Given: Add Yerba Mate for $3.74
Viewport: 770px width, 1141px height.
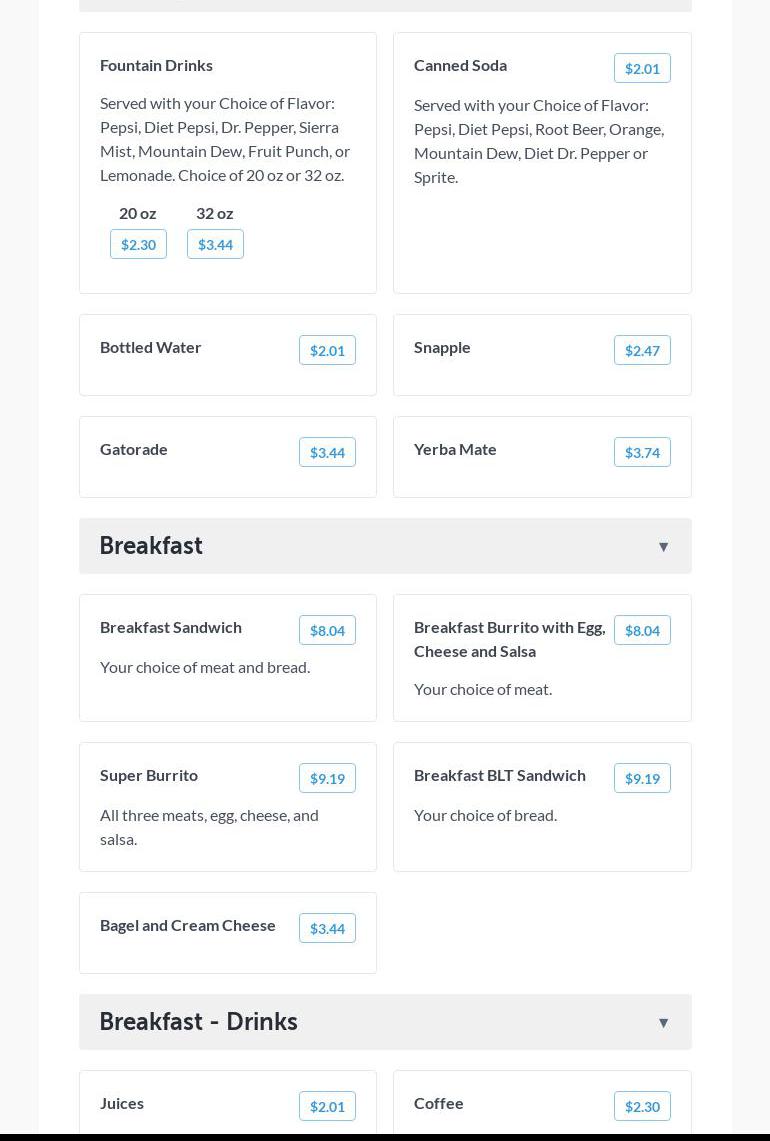Looking at the screenshot, I should (x=642, y=452).
